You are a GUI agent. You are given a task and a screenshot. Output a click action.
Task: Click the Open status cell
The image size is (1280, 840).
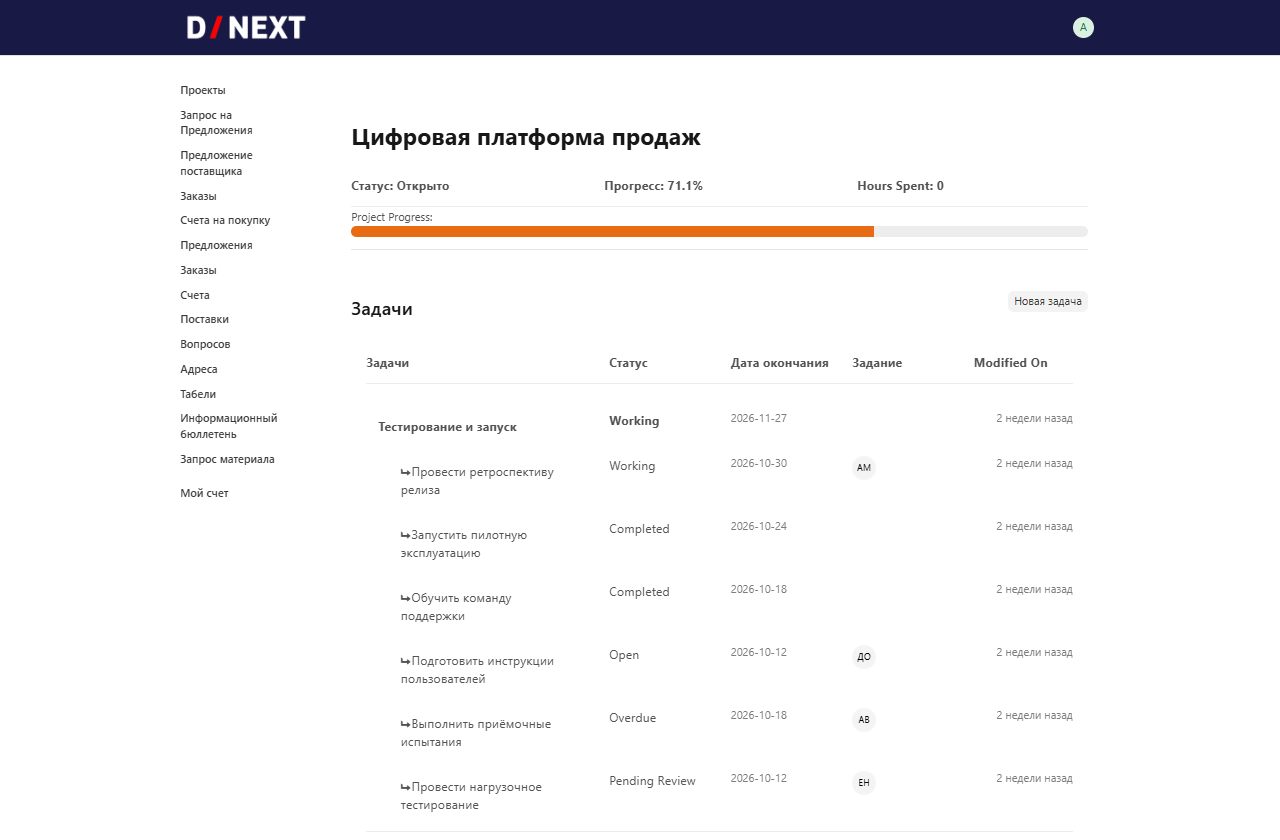624,655
